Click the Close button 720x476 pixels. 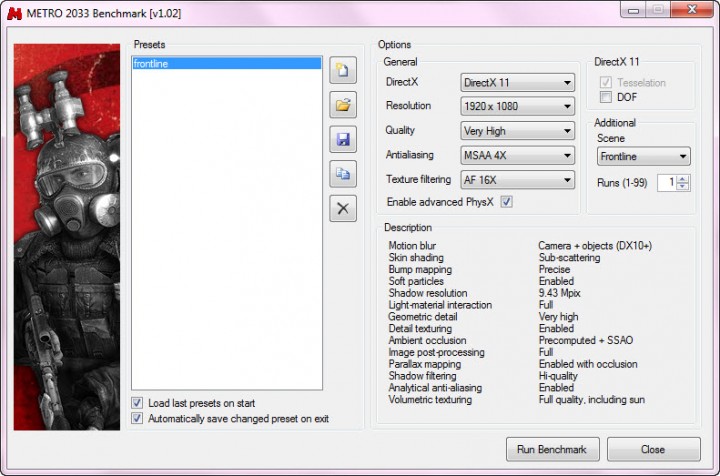tap(653, 449)
